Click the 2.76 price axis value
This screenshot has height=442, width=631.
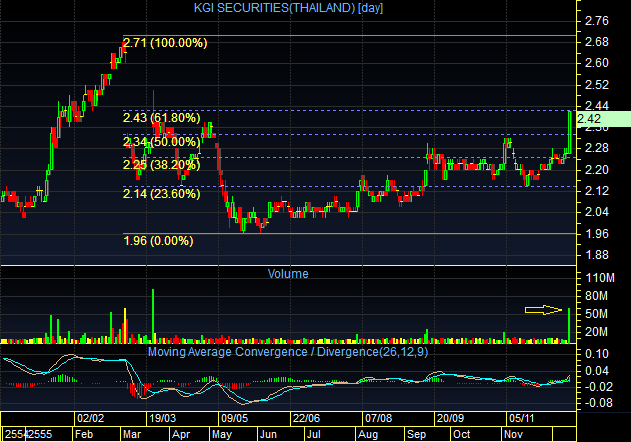point(596,21)
